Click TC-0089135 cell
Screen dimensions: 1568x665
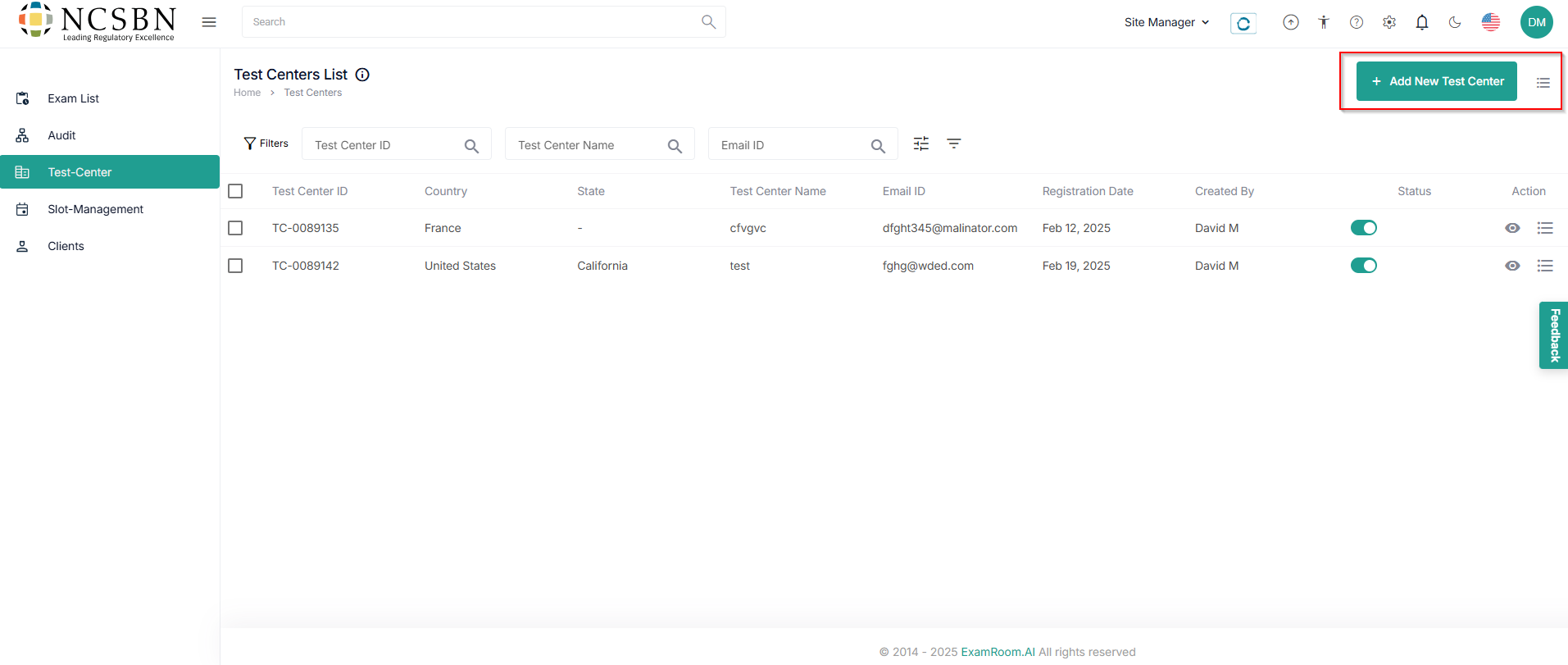306,228
